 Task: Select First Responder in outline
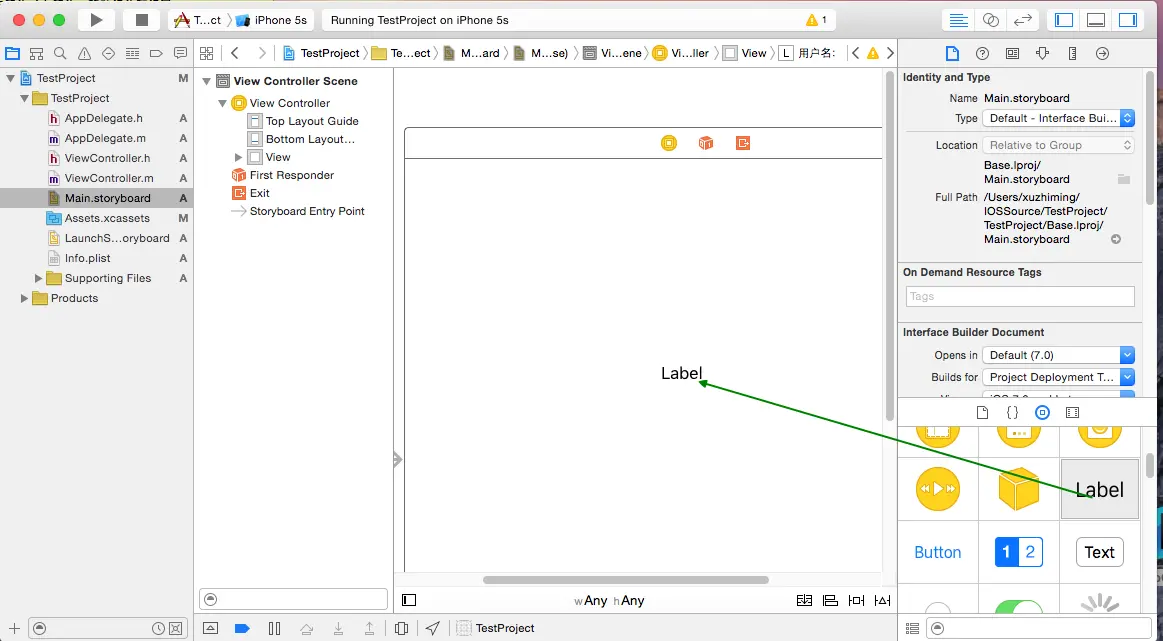coord(291,175)
